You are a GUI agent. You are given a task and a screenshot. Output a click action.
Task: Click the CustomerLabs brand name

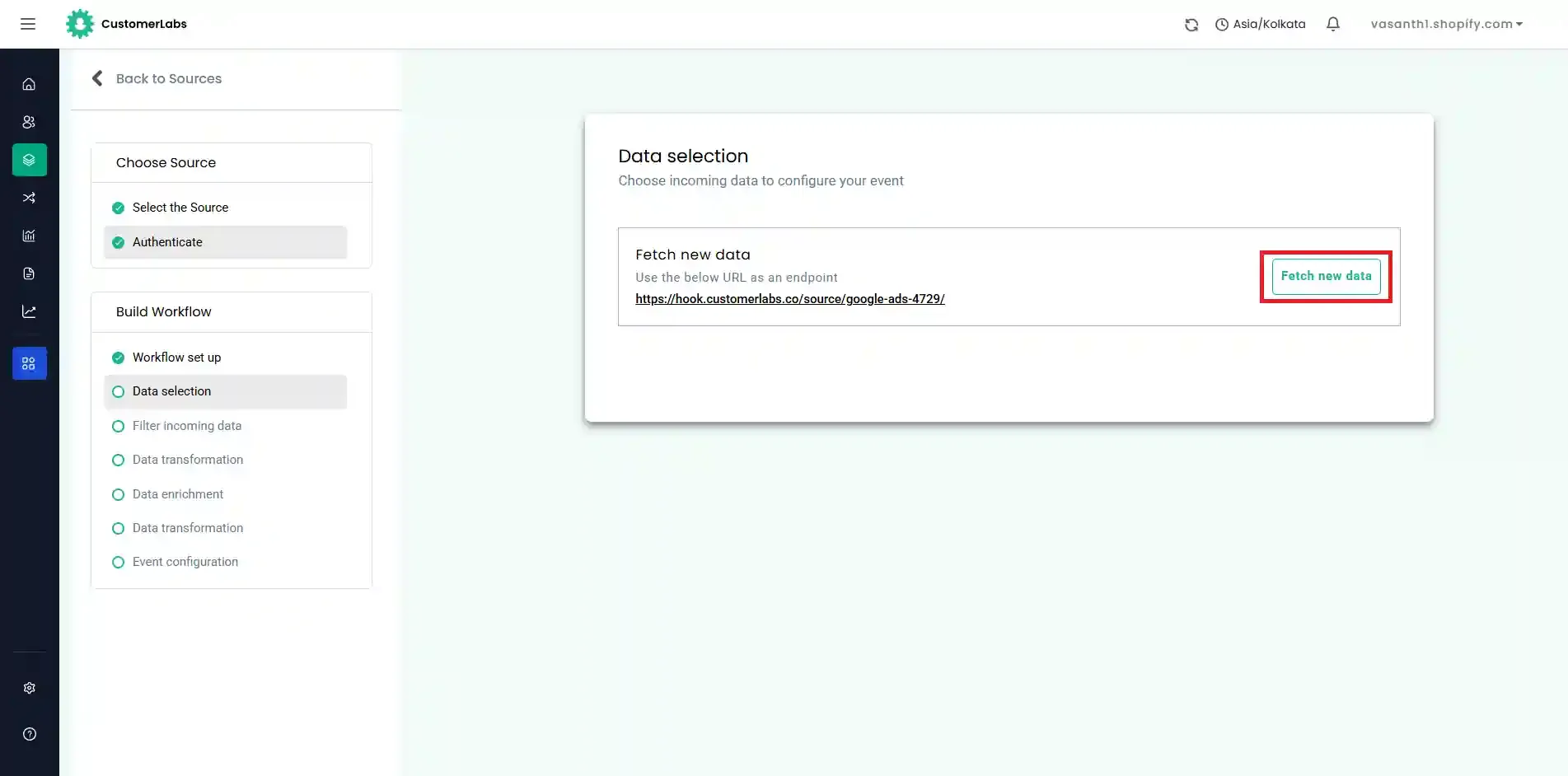point(143,24)
